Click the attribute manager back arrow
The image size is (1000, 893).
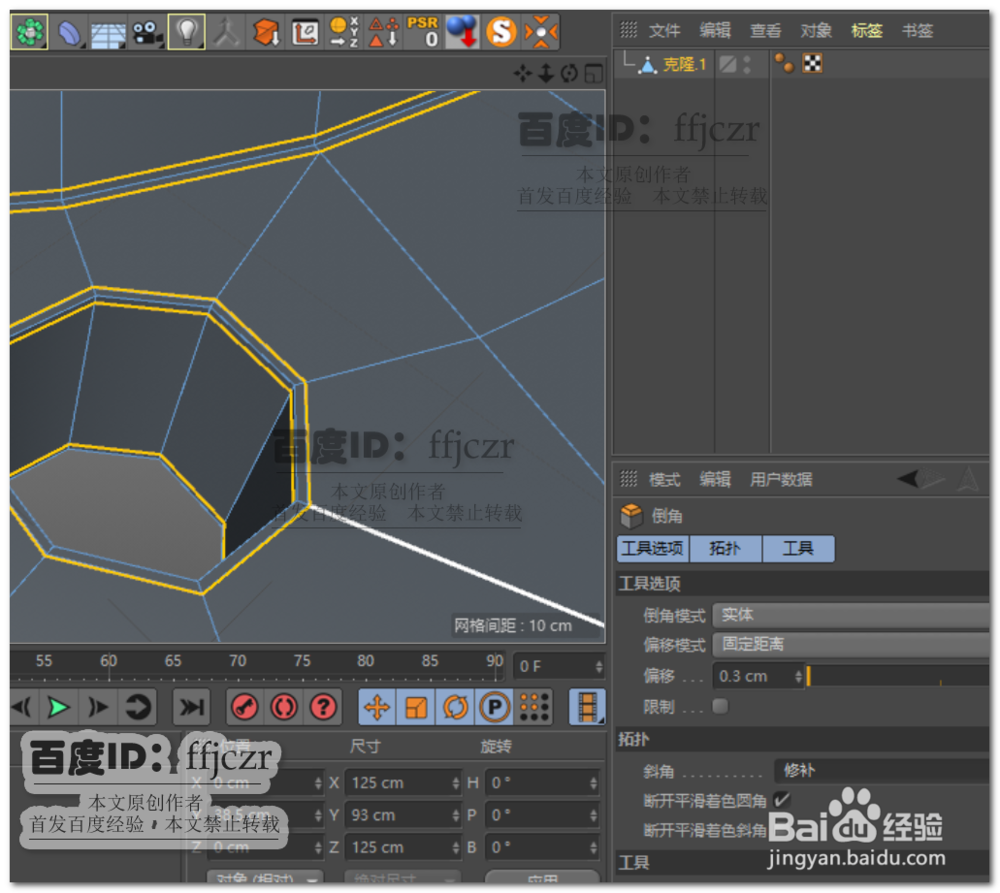[908, 478]
